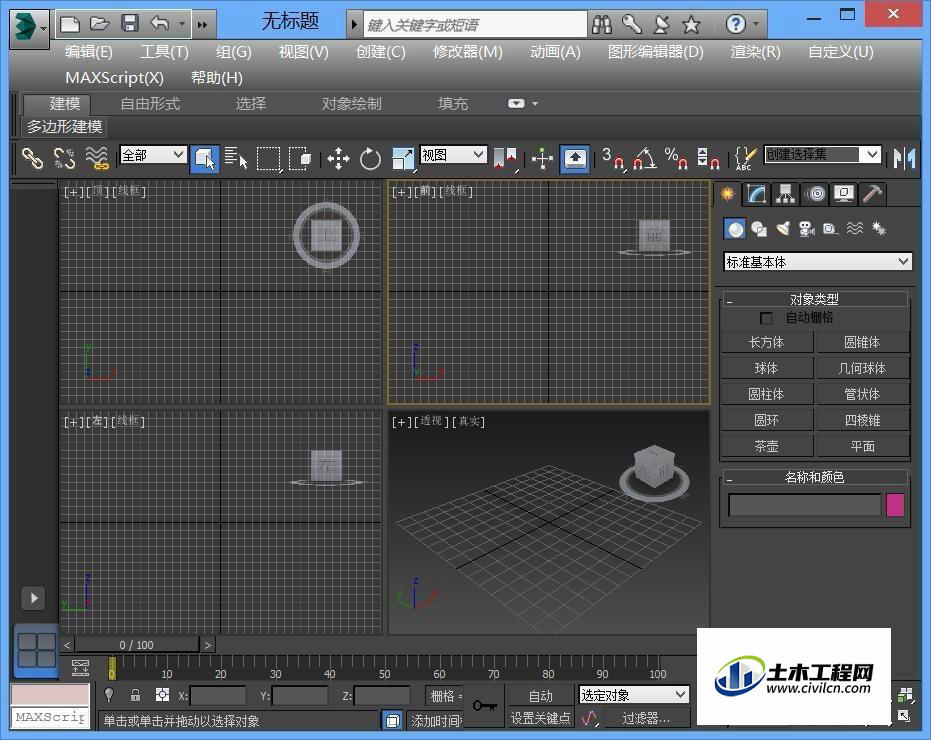
Task: Click the 圆柱体 cylinder button
Action: [x=767, y=394]
